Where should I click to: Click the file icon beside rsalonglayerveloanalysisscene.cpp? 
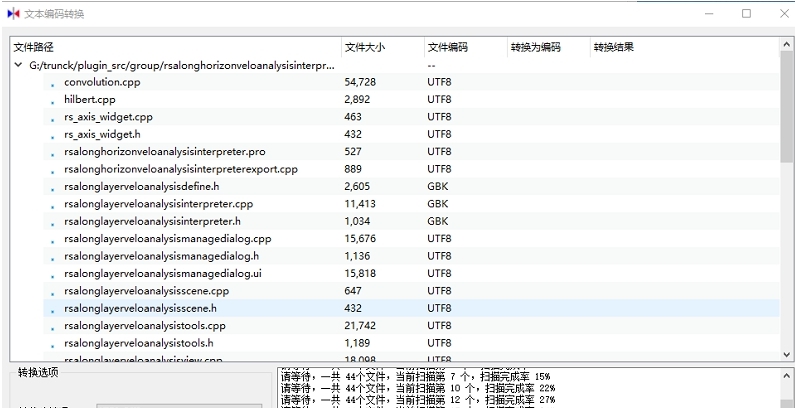pos(52,292)
